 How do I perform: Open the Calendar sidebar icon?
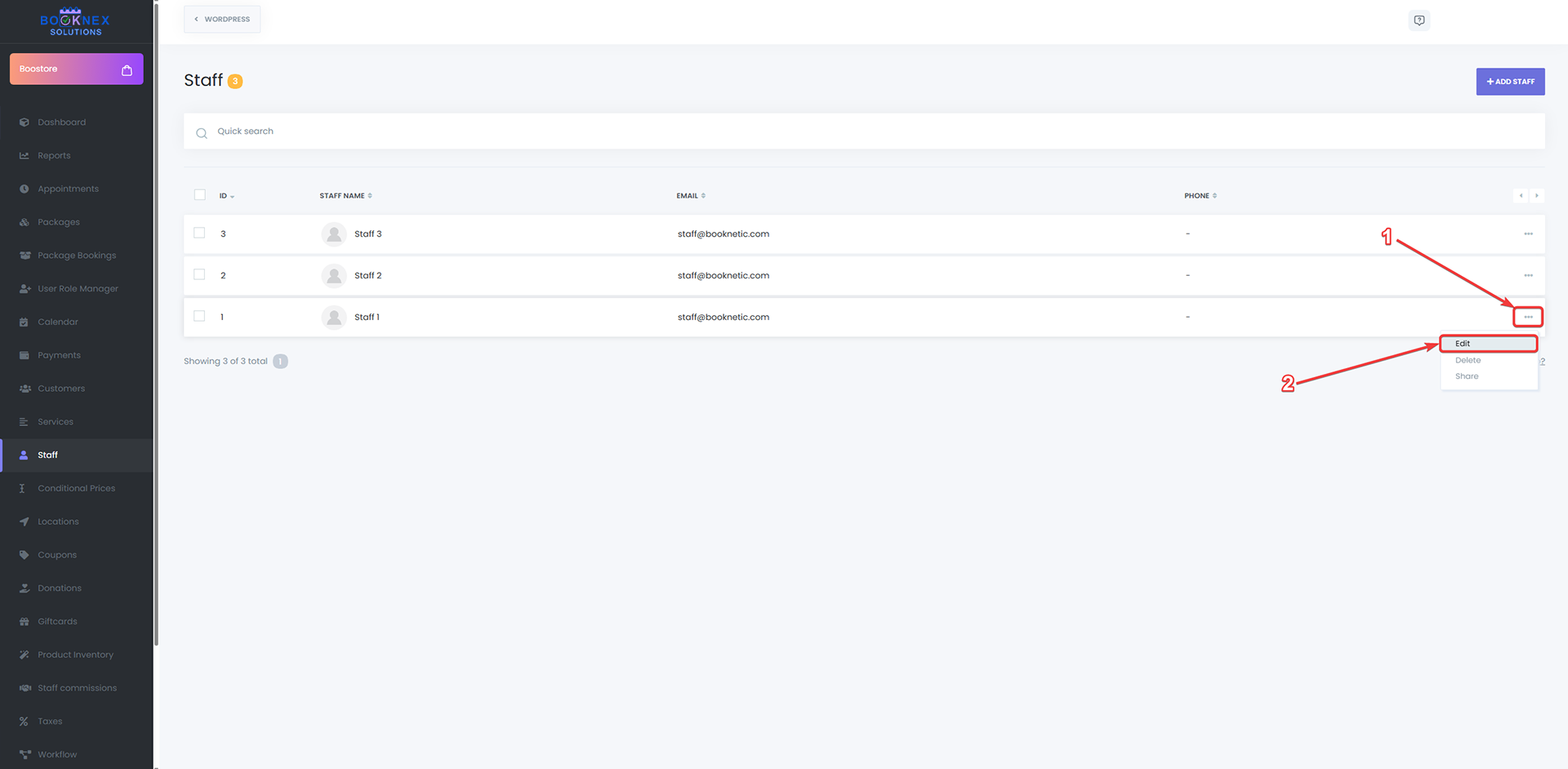coord(24,322)
